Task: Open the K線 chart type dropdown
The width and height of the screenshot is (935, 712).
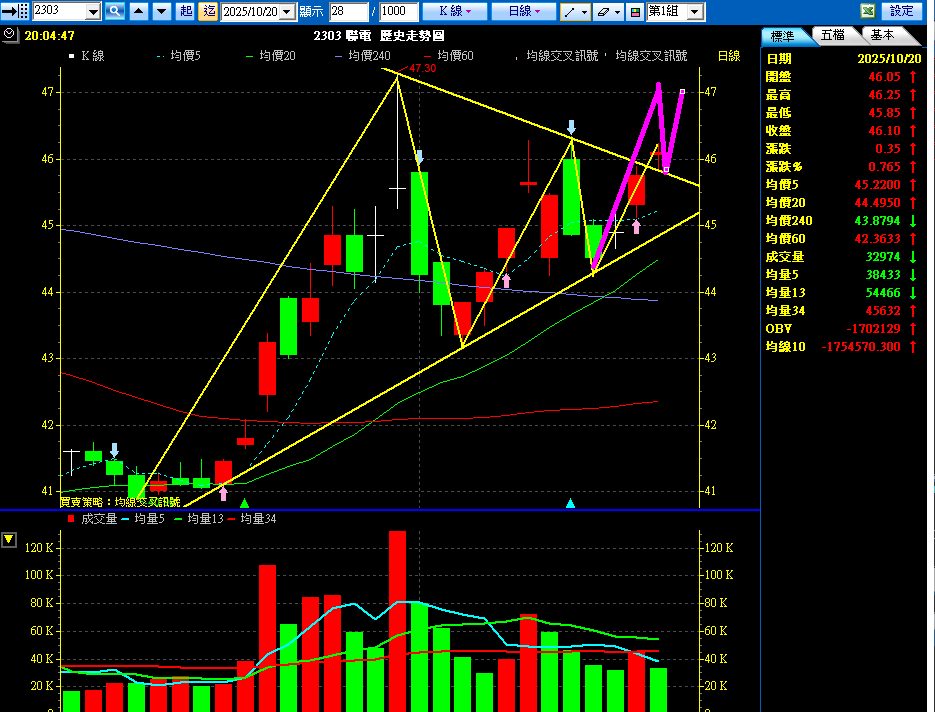Action: [454, 11]
